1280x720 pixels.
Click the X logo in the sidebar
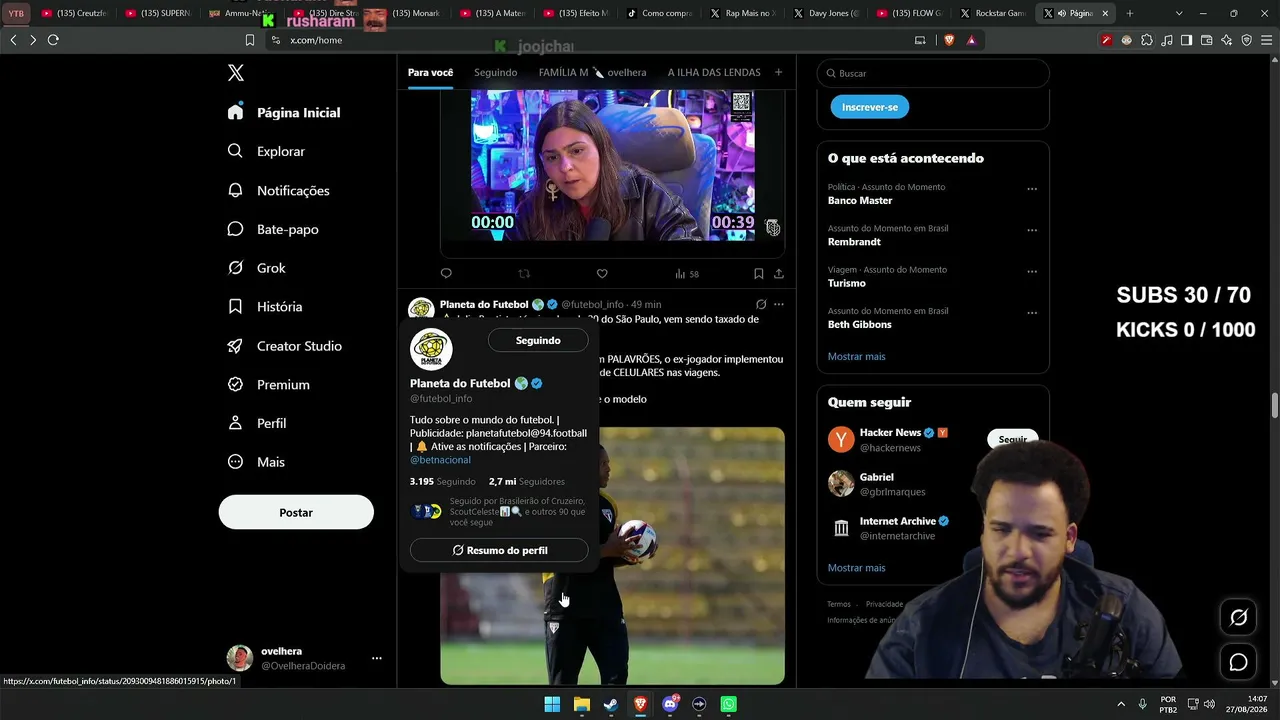236,73
